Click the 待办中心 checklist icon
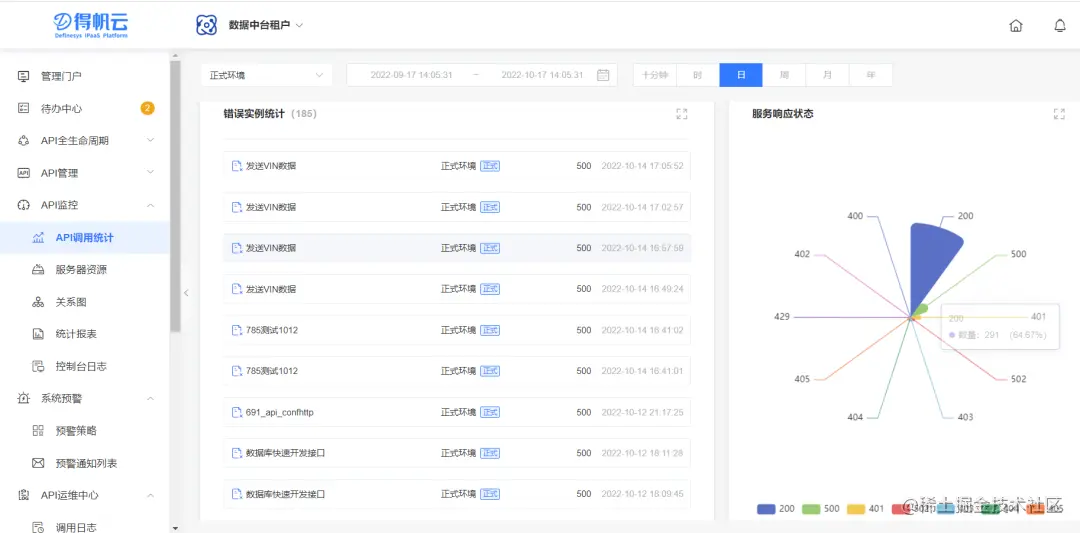This screenshot has height=533, width=1080. [23, 108]
